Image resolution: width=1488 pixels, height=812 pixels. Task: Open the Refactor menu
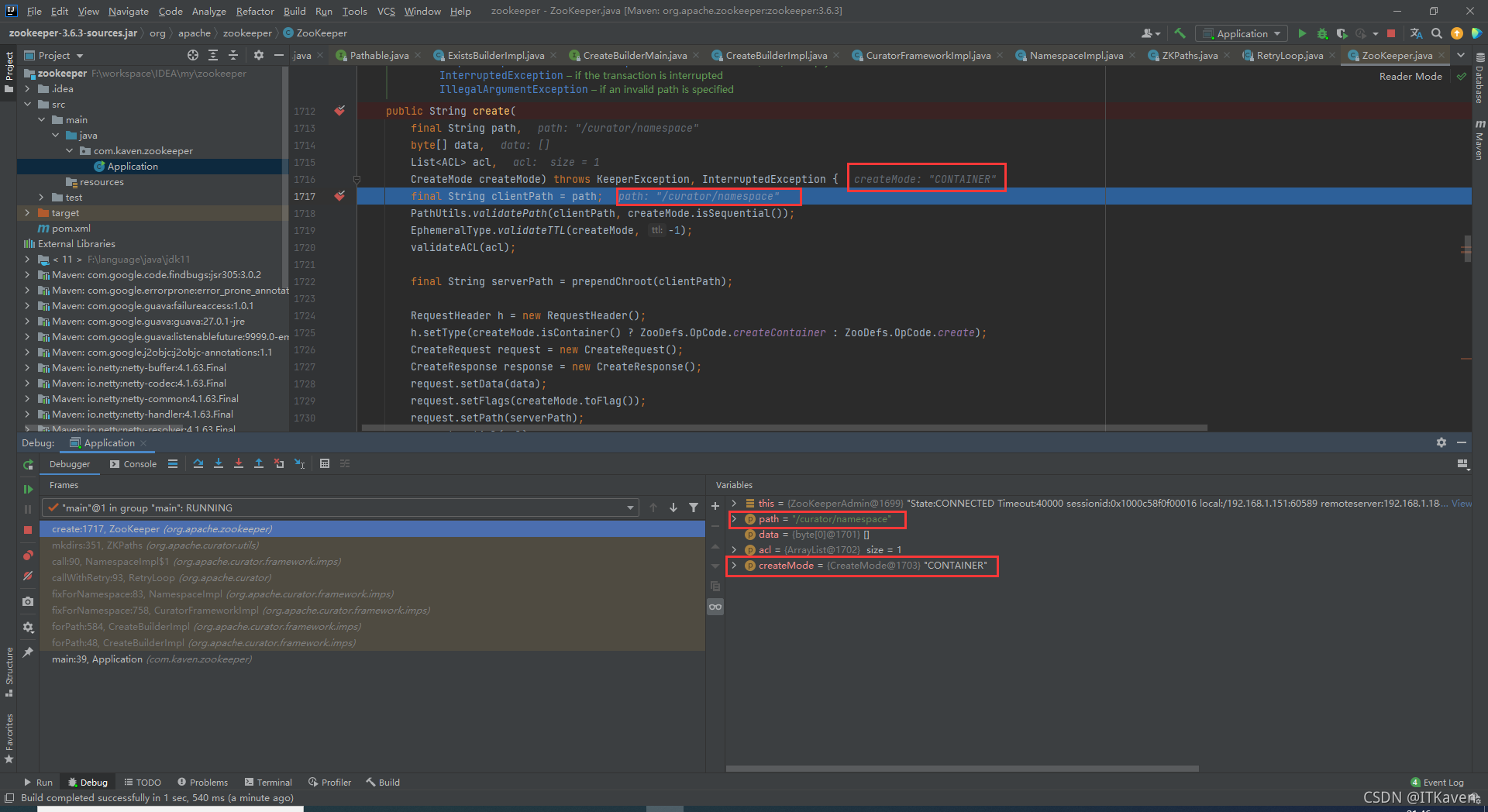255,11
